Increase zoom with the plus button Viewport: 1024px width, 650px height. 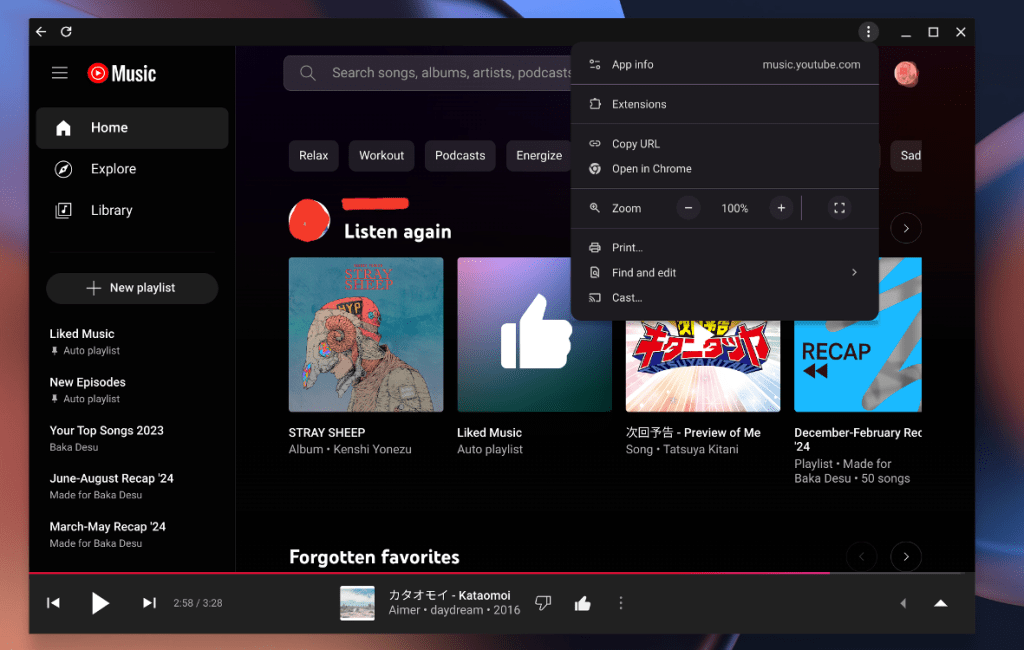[x=781, y=208]
